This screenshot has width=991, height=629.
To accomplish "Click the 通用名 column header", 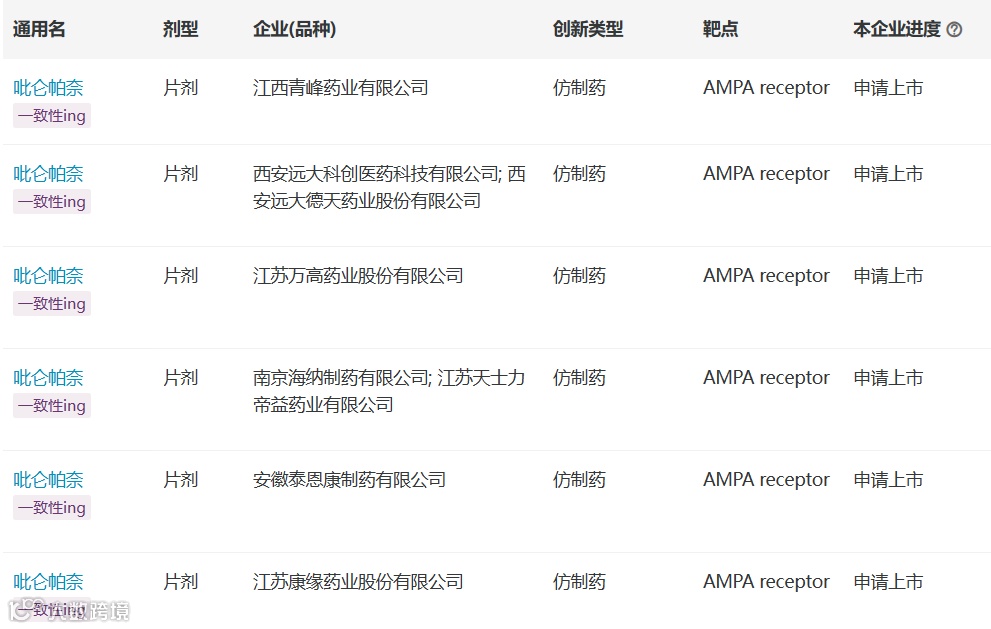I will click(x=39, y=29).
